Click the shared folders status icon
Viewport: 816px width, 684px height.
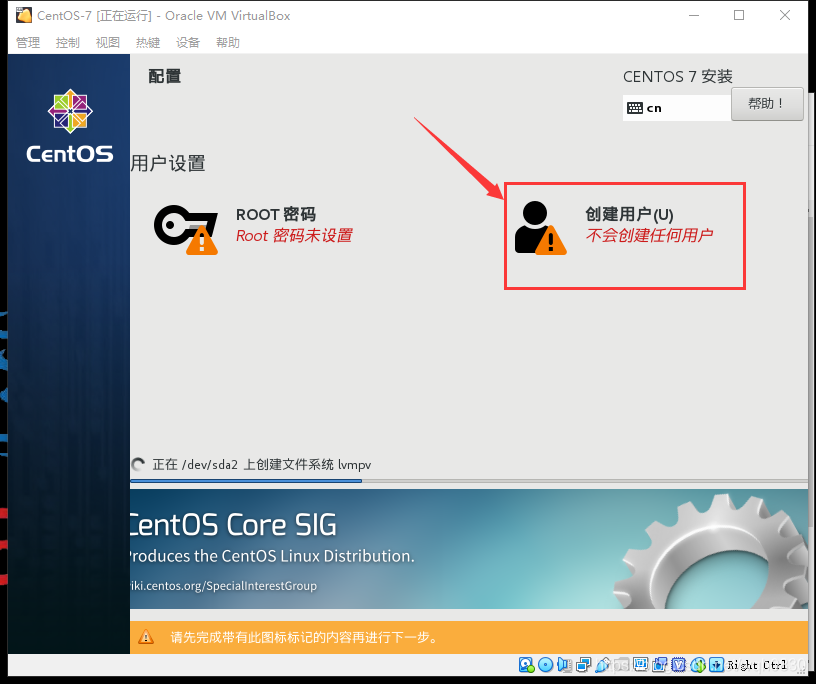click(x=621, y=665)
